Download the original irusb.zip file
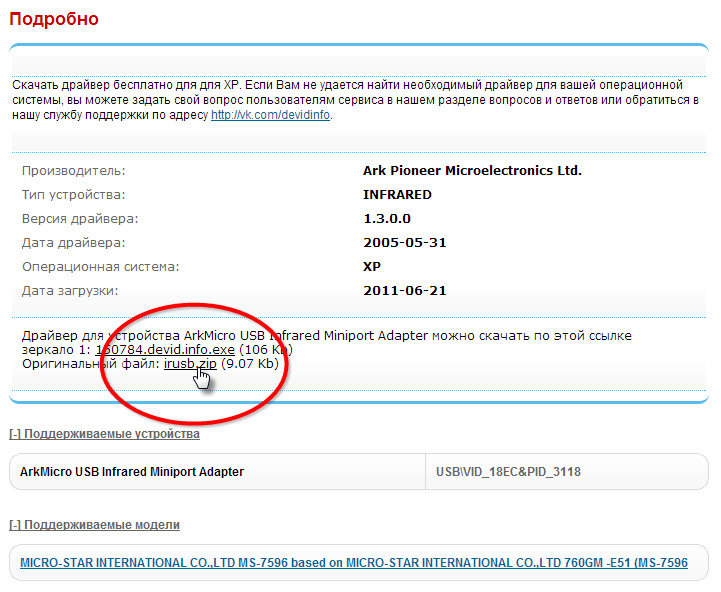This screenshot has height=592, width=721. pyautogui.click(x=190, y=364)
